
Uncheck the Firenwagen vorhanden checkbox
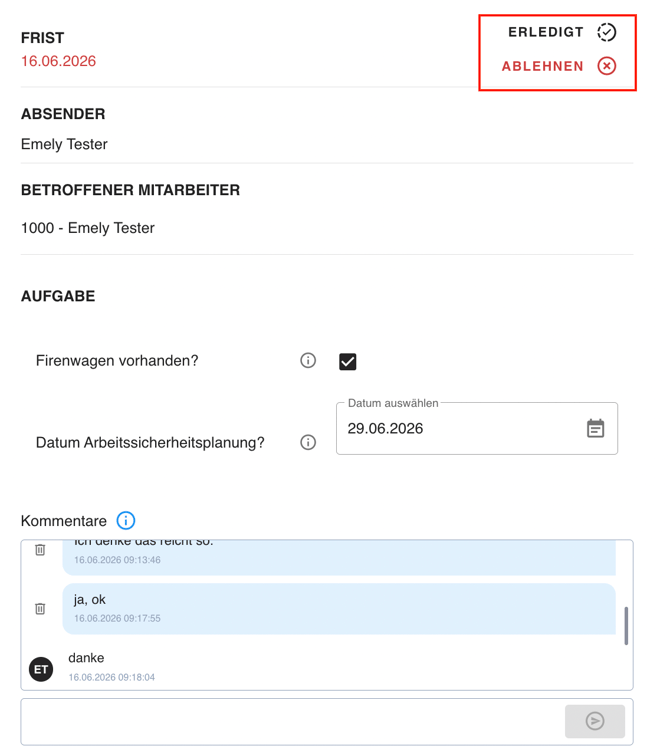pos(348,361)
